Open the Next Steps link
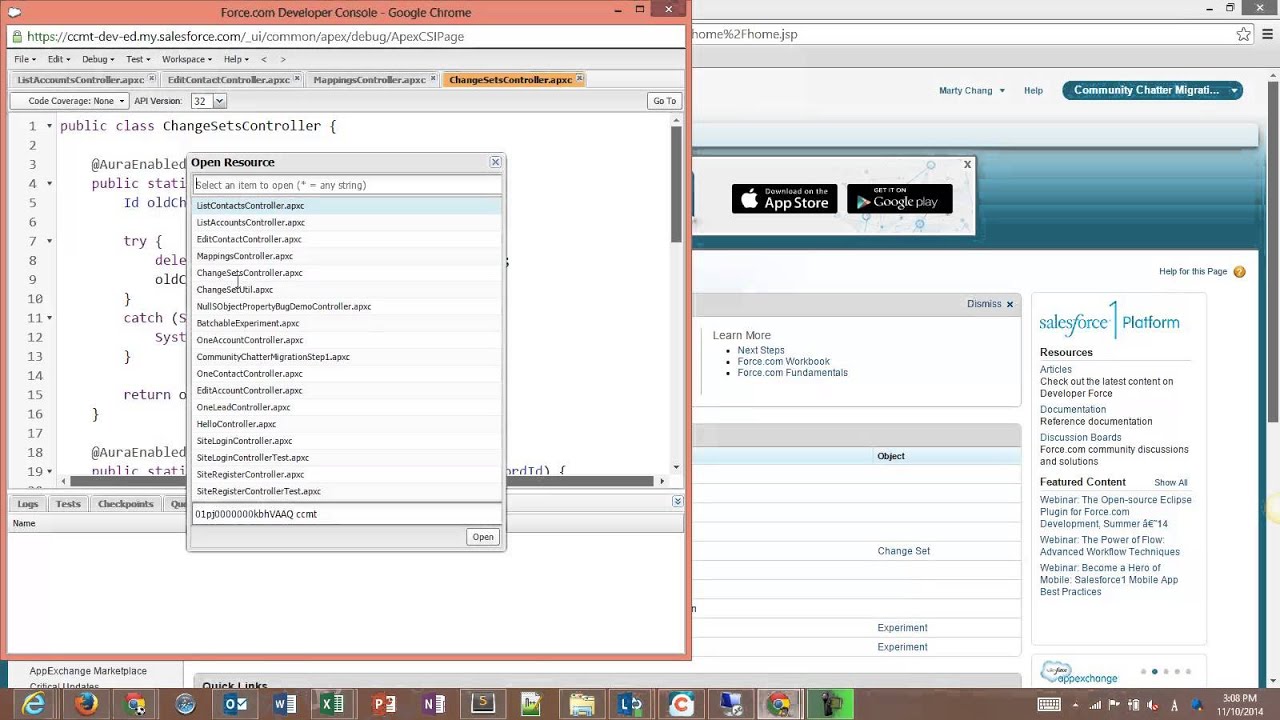Image resolution: width=1280 pixels, height=720 pixels. pos(761,350)
